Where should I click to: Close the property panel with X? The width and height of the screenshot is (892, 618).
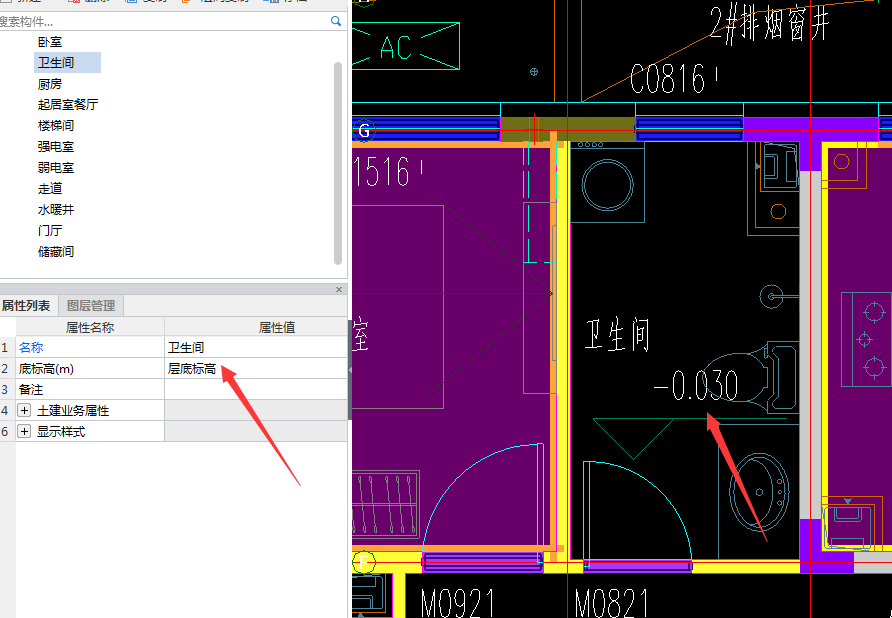click(339, 289)
